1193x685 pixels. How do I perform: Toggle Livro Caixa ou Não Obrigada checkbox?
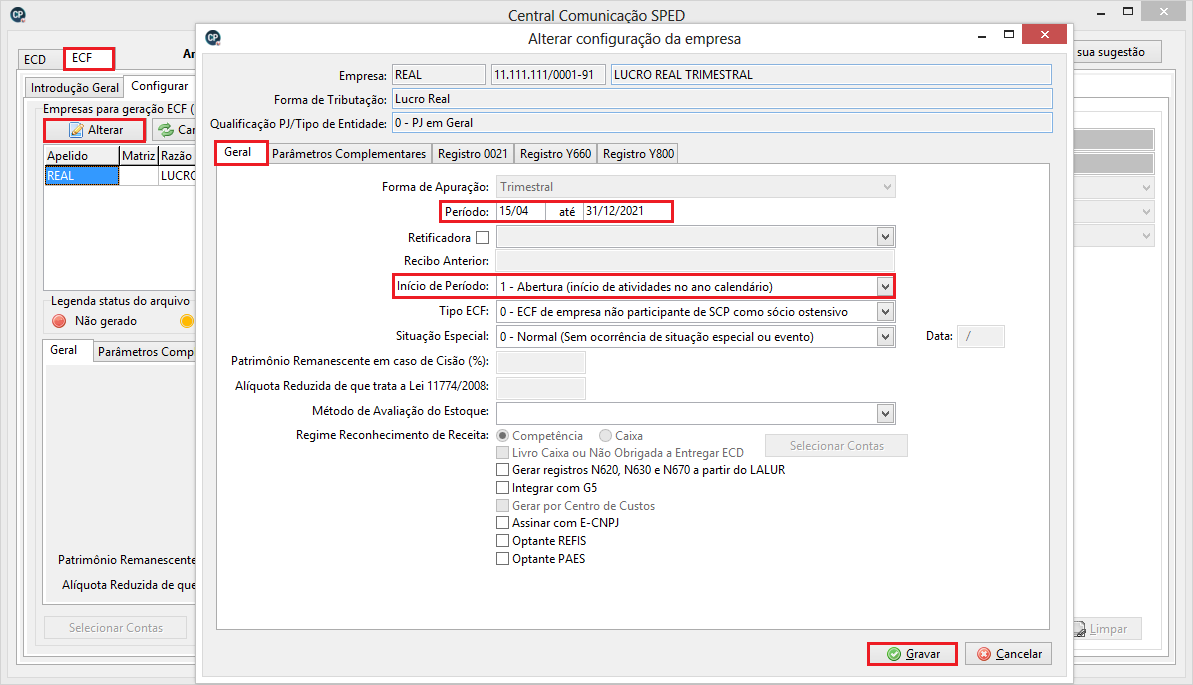pos(502,453)
